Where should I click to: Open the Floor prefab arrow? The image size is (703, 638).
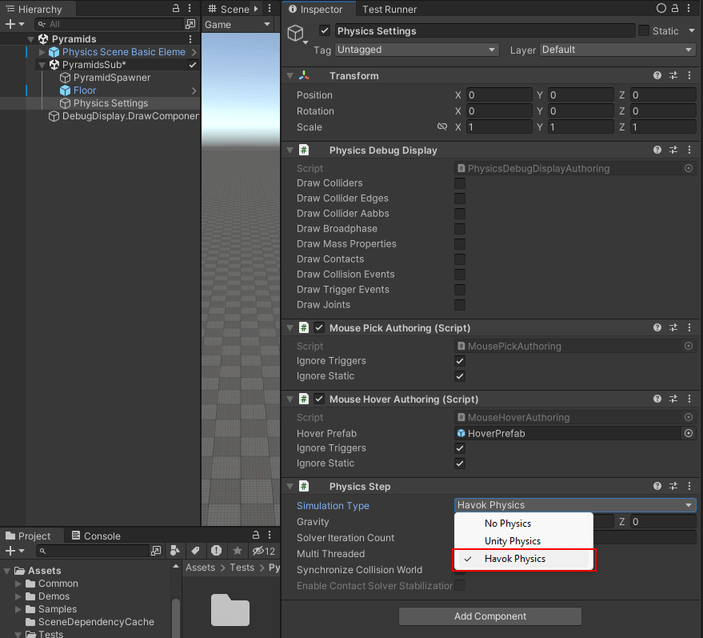pos(194,91)
